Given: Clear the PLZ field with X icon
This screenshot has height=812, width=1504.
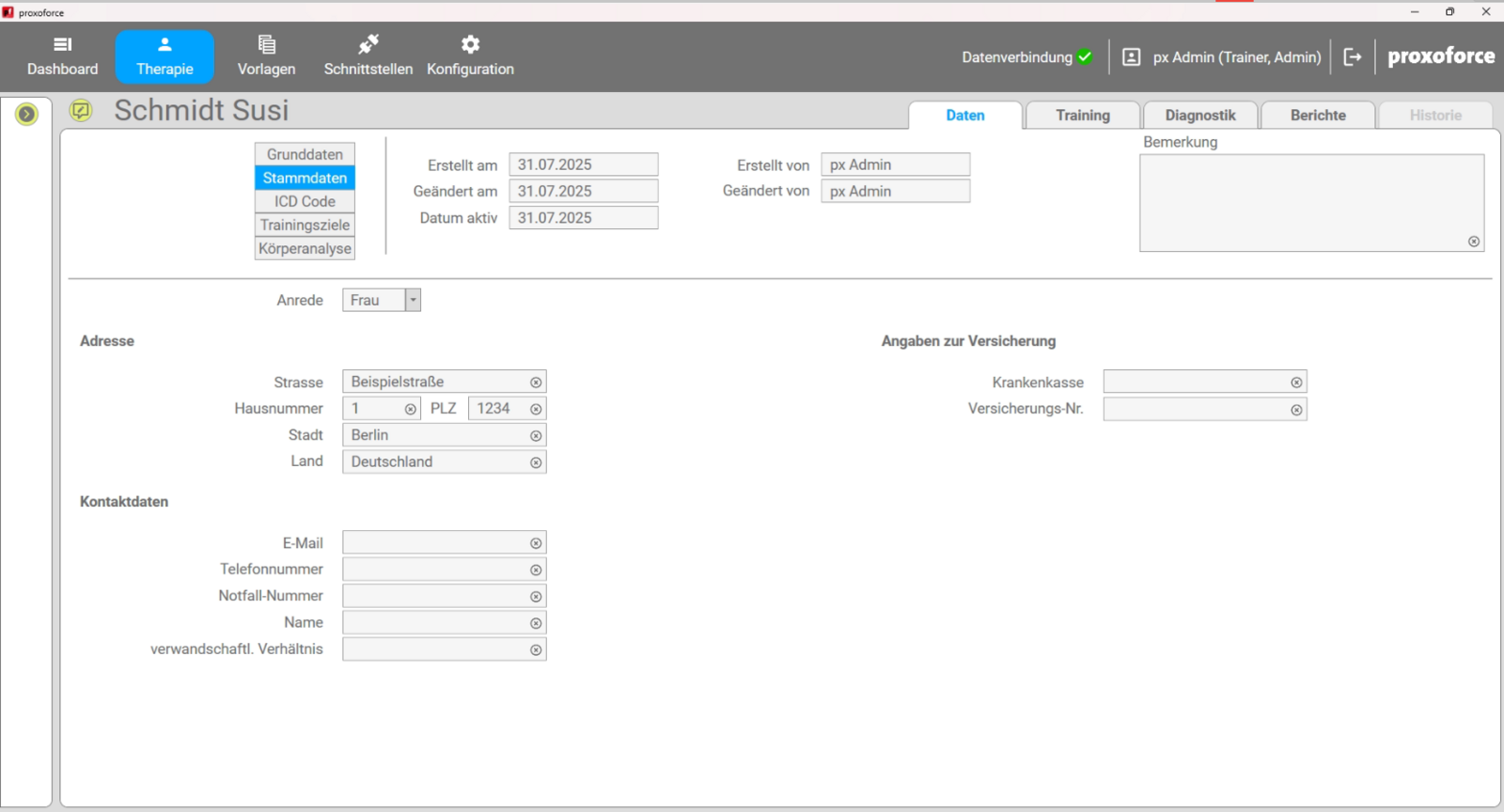Looking at the screenshot, I should point(536,409).
